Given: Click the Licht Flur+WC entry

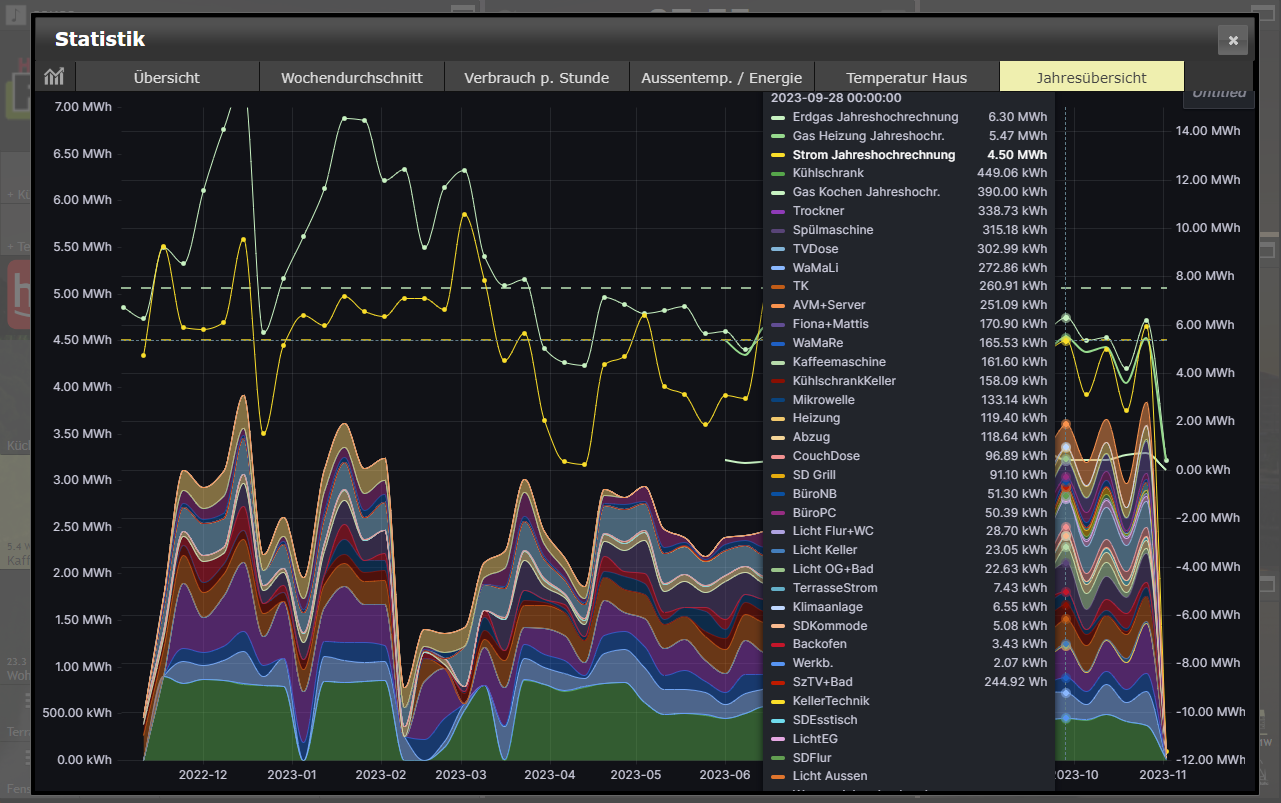Looking at the screenshot, I should [909, 531].
